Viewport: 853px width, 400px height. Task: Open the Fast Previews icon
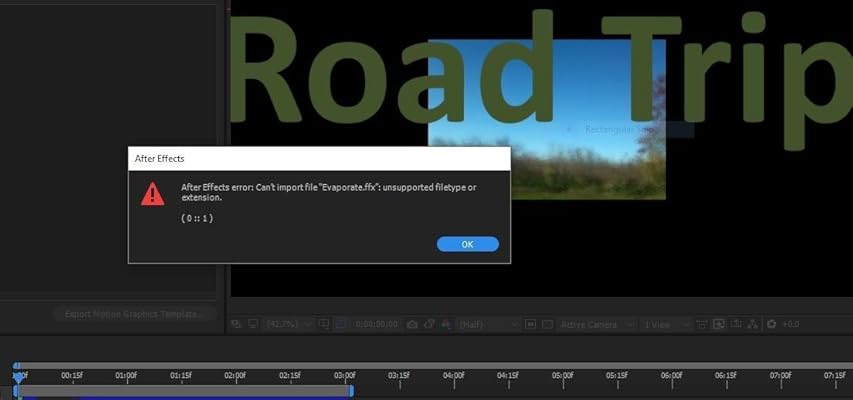(x=719, y=324)
